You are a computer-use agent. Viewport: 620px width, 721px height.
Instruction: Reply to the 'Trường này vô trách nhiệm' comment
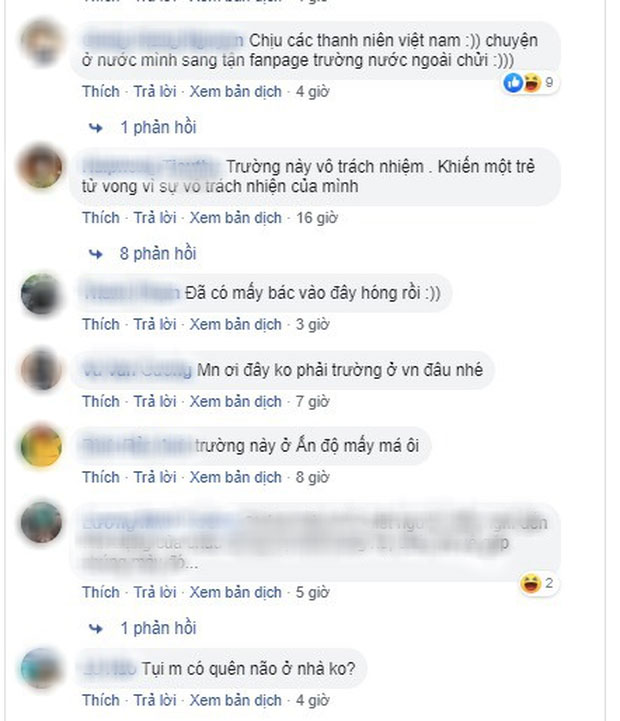point(155,218)
